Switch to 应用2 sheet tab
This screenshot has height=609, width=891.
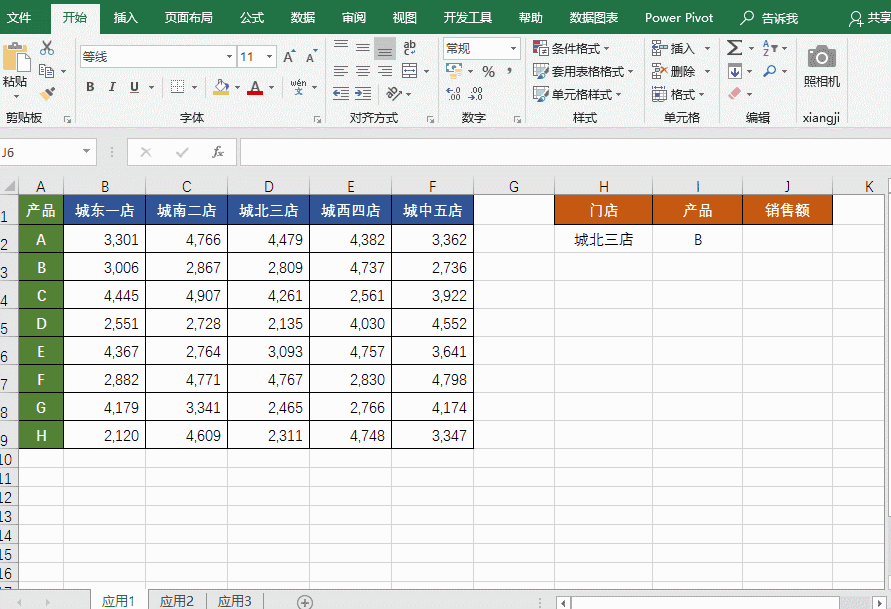click(x=177, y=600)
